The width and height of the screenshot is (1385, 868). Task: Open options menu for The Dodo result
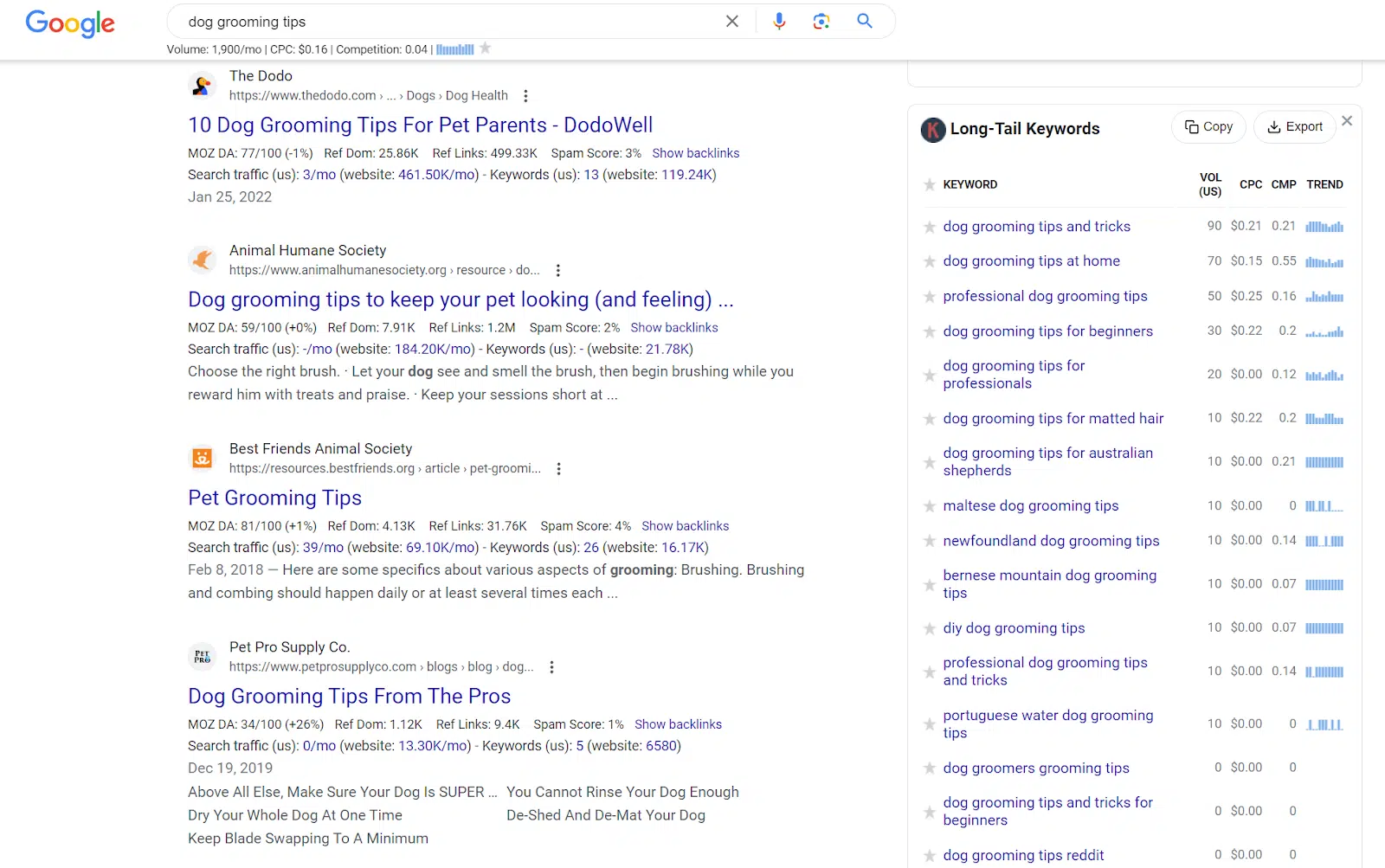coord(525,96)
